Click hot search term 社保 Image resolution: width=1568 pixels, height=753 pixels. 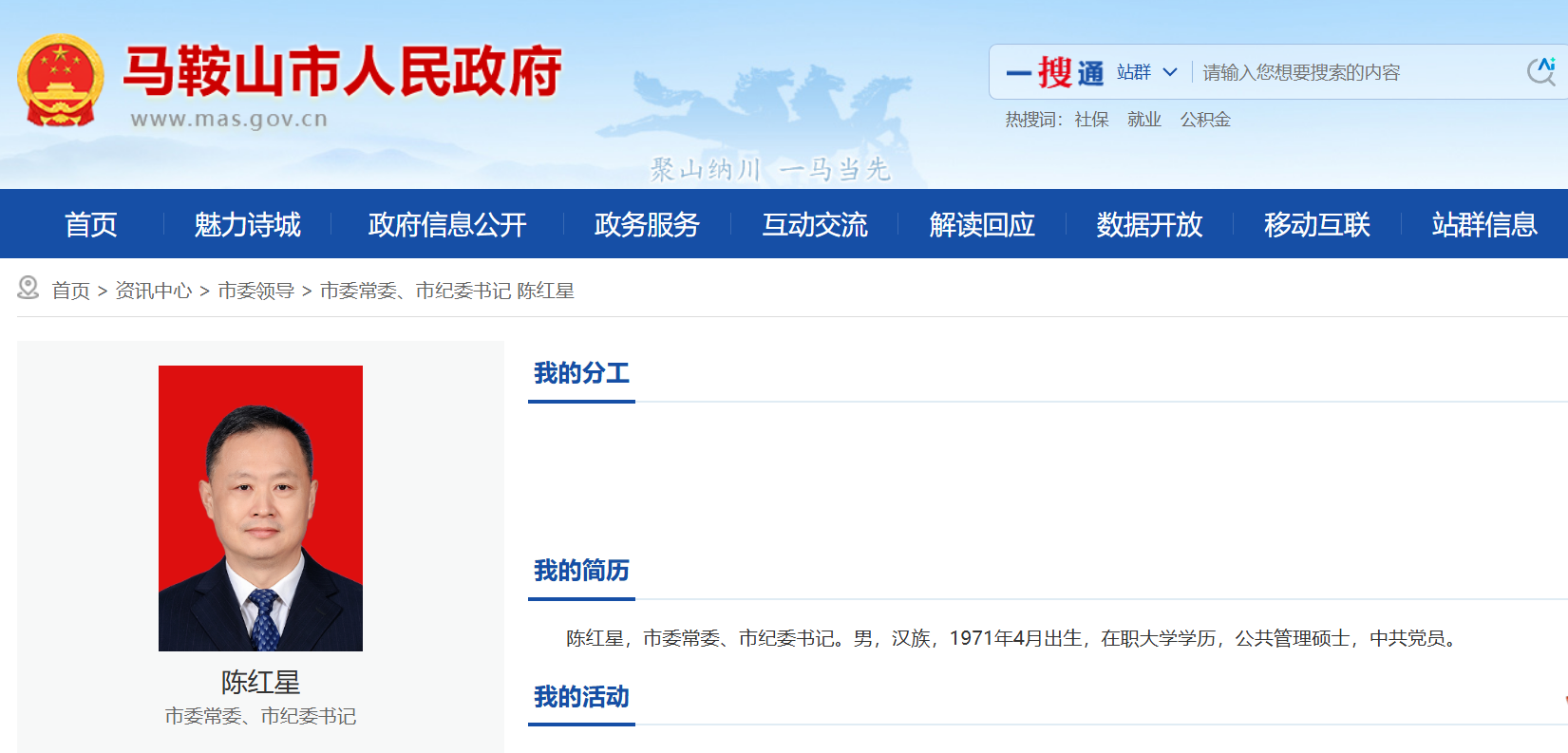1091,120
